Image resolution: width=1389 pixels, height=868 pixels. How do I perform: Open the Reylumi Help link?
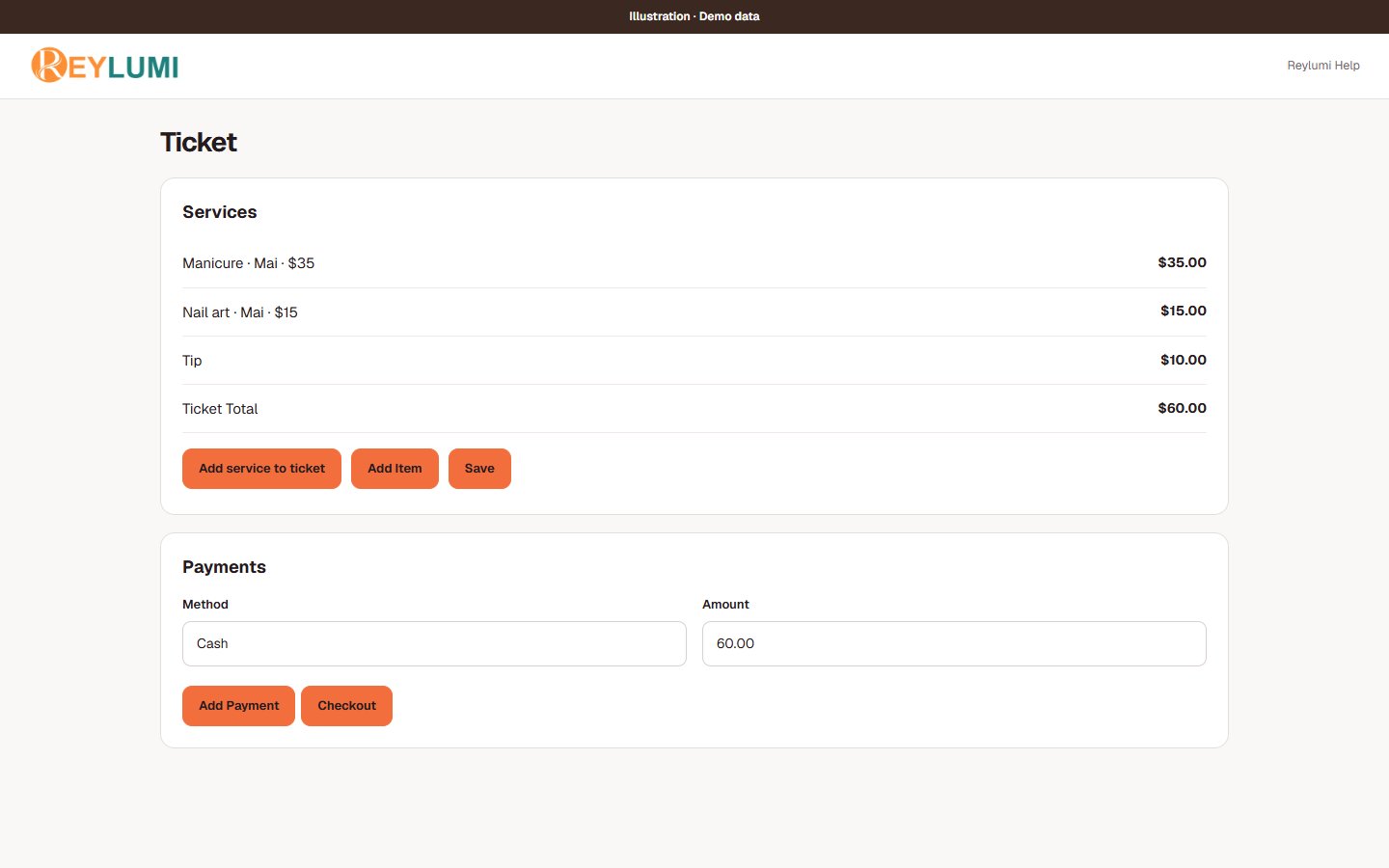(x=1323, y=66)
